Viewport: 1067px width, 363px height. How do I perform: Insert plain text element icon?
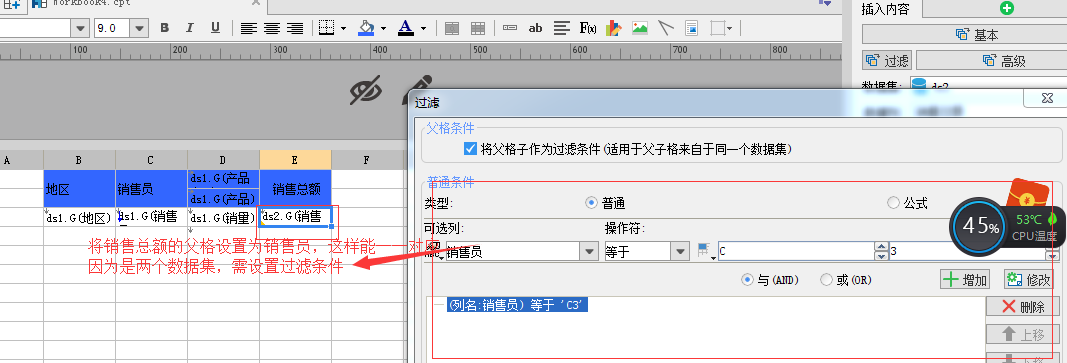tap(510, 28)
